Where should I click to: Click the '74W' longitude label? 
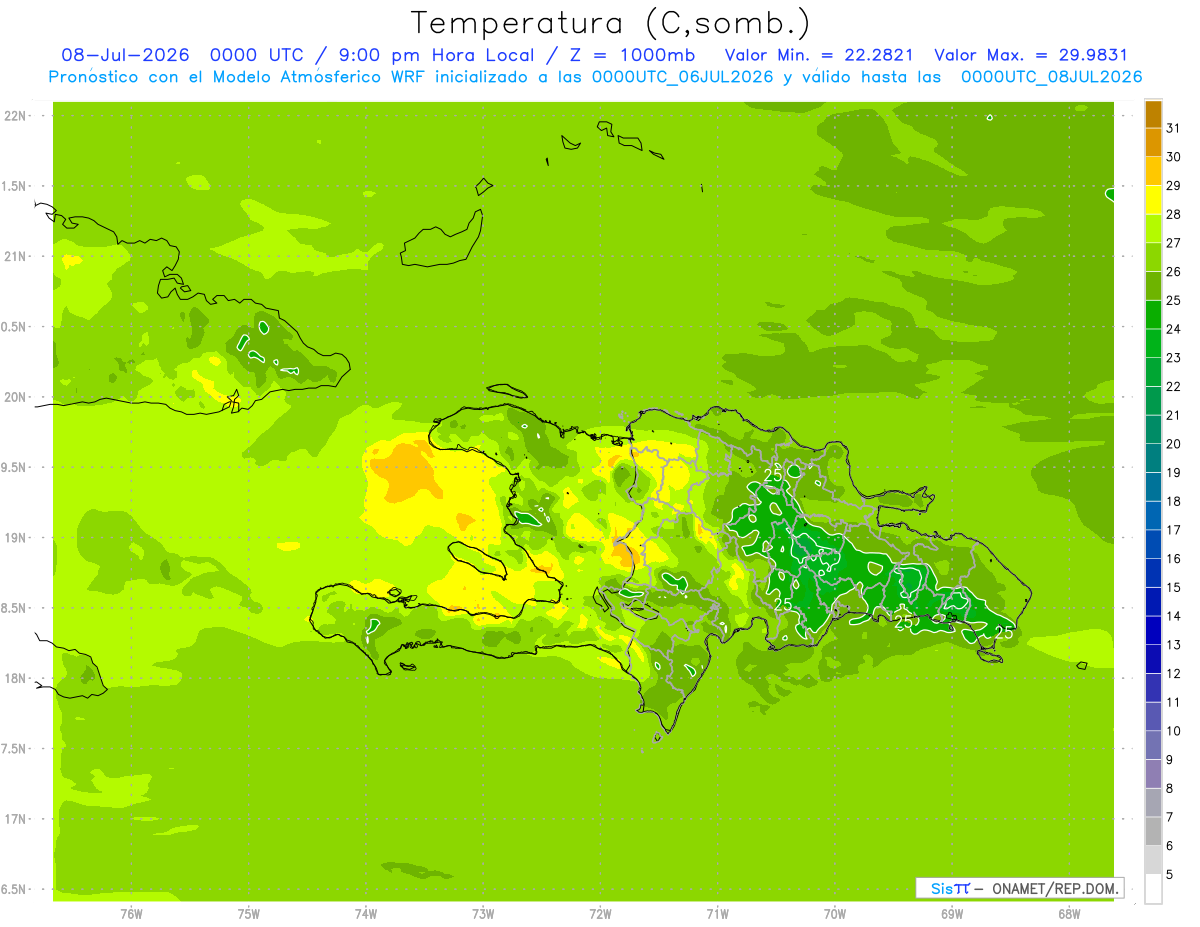pyautogui.click(x=366, y=914)
